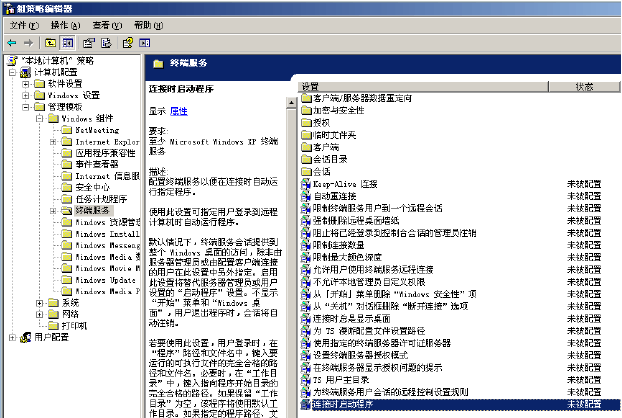622x418 pixels.
Task: Click the Help toolbar icon
Action: pyautogui.click(x=128, y=43)
